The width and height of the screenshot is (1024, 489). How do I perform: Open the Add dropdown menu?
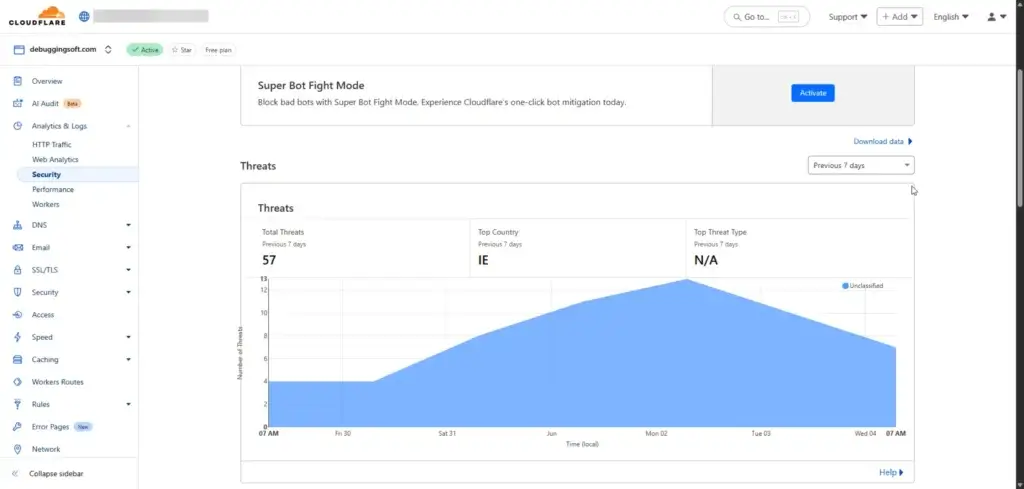899,17
